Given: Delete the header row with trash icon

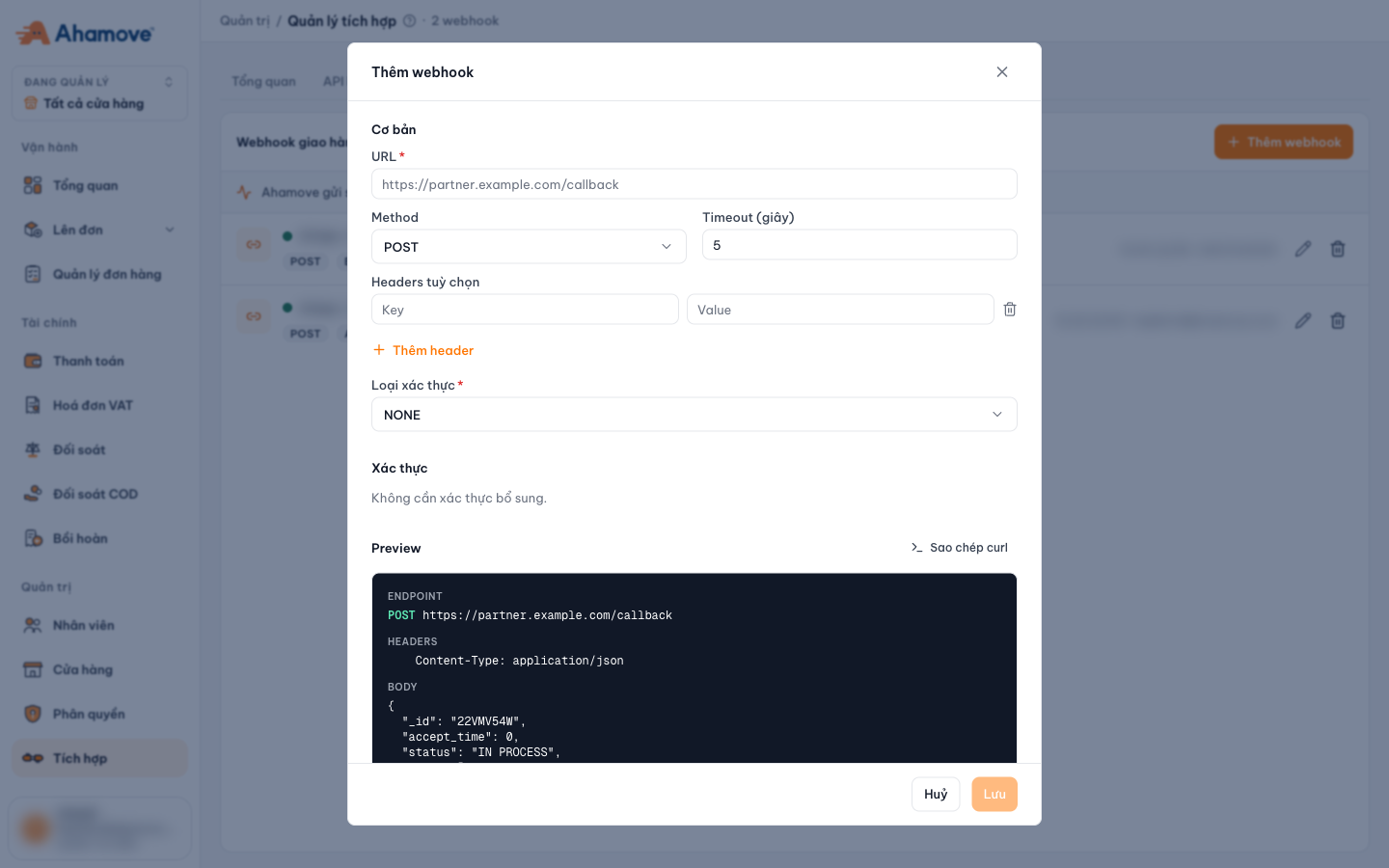Looking at the screenshot, I should (x=1010, y=310).
